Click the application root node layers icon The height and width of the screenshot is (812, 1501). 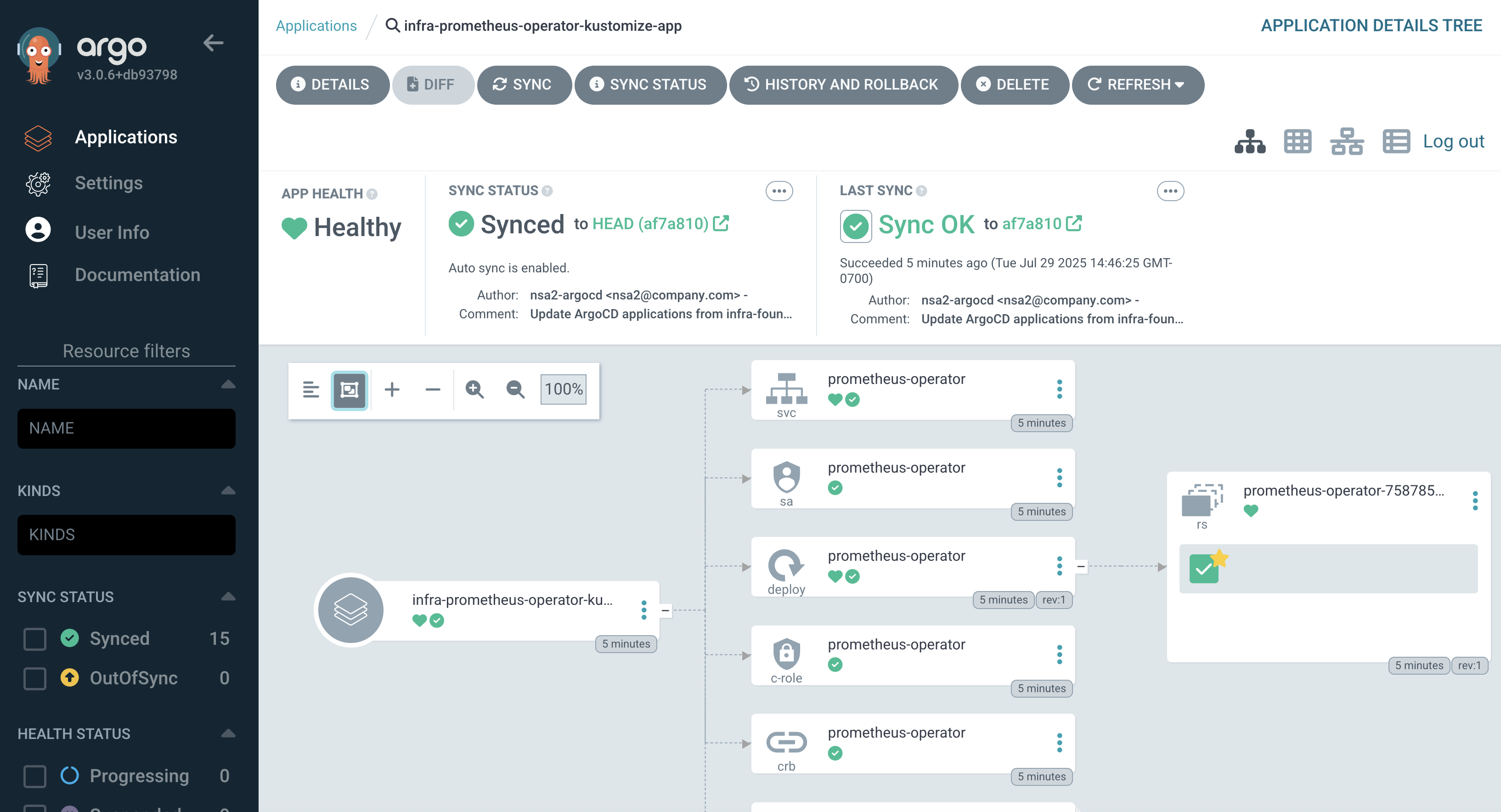tap(350, 610)
